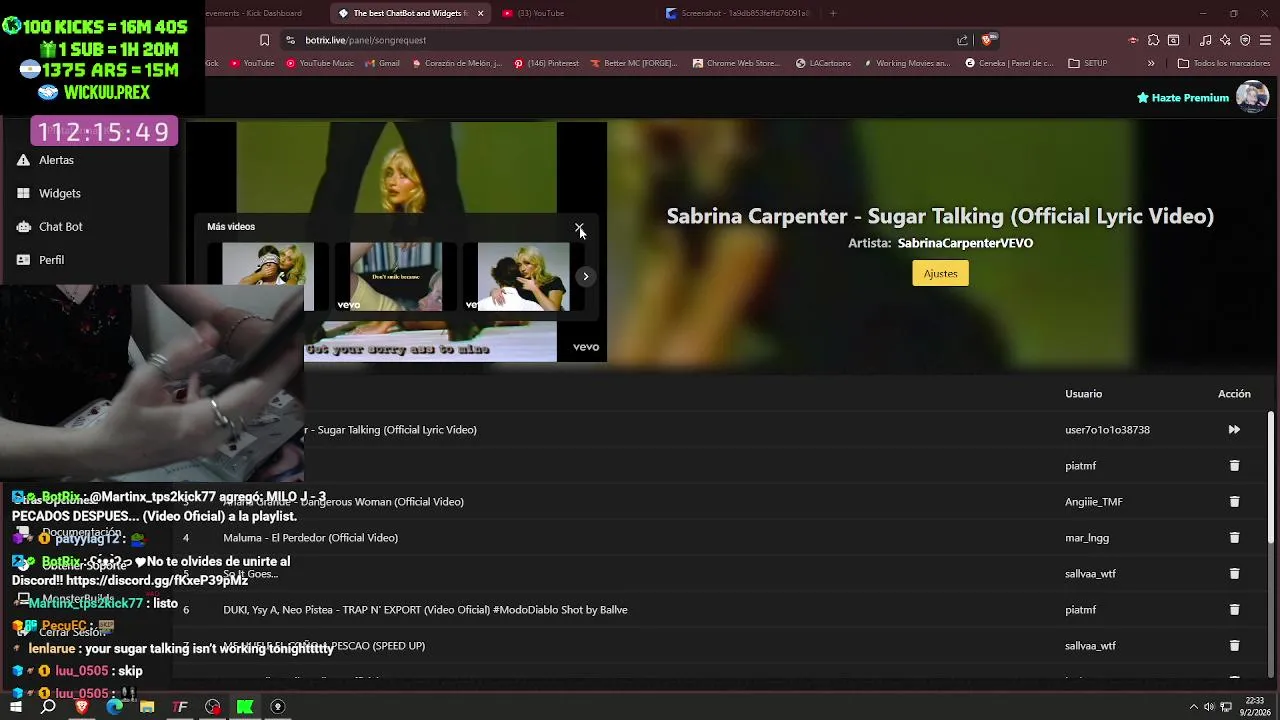Image resolution: width=1280 pixels, height=720 pixels.
Task: Click the Usuario column header
Action: tap(1083, 394)
